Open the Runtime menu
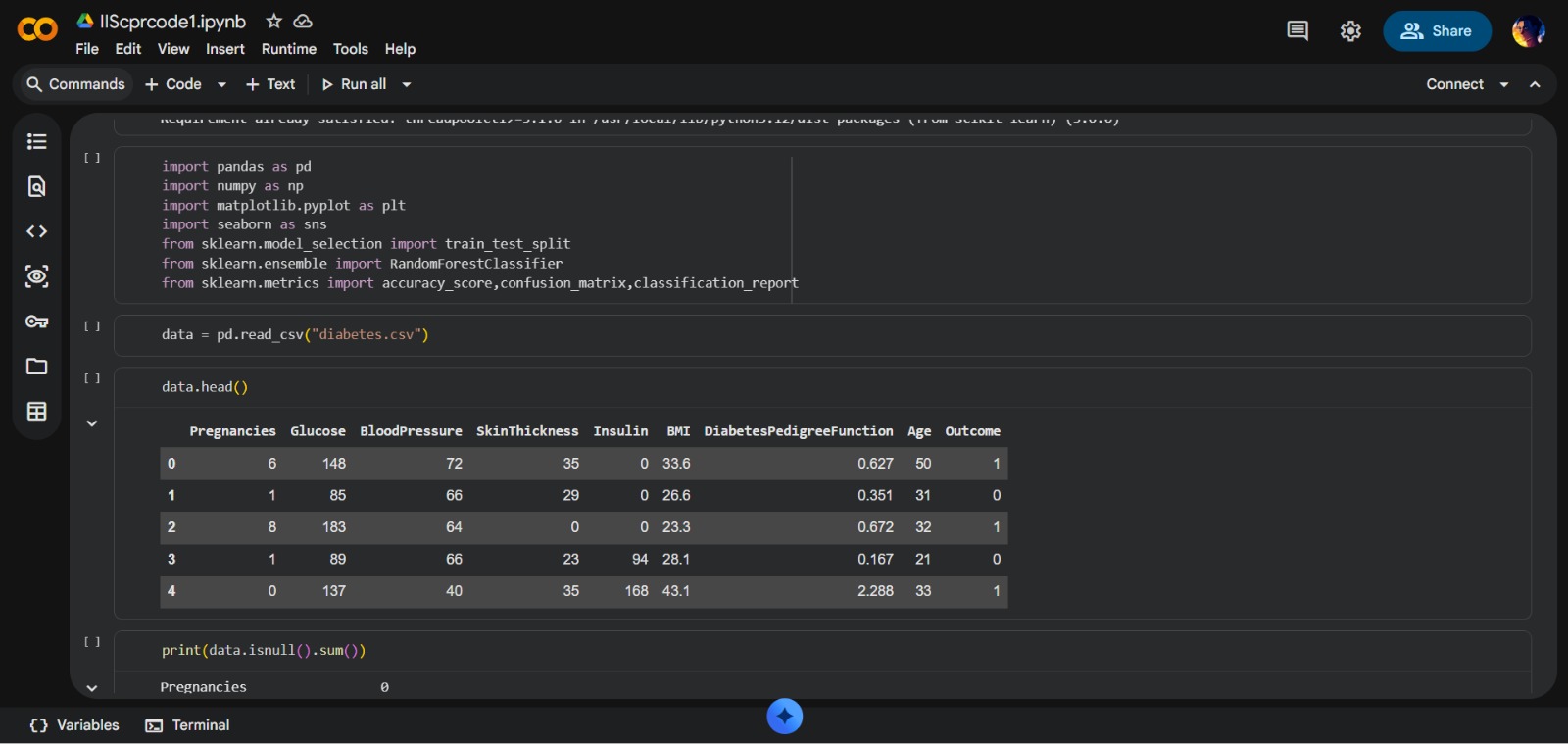Viewport: 1568px width, 744px height. coord(288,49)
